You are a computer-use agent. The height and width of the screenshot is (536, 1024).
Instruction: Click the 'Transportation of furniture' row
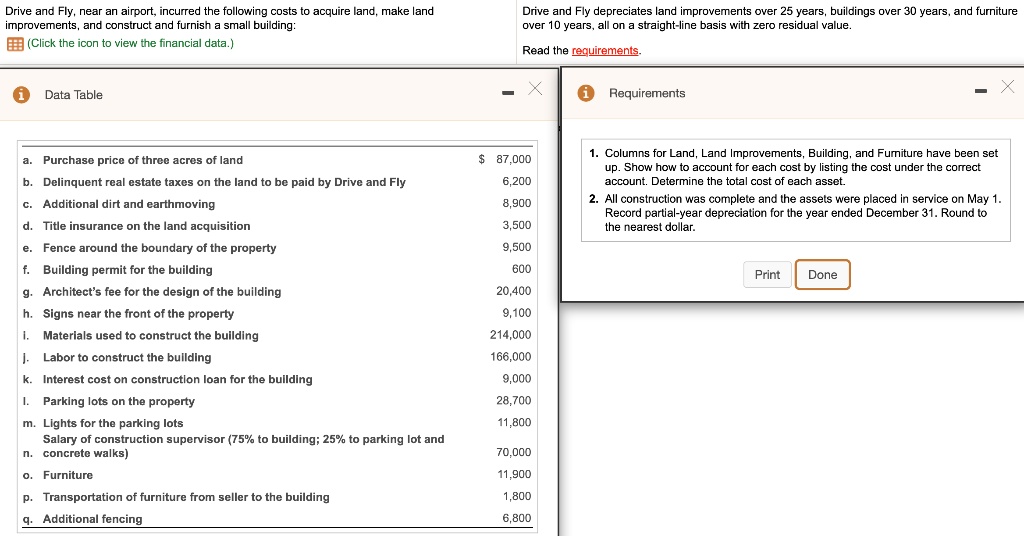(x=186, y=497)
